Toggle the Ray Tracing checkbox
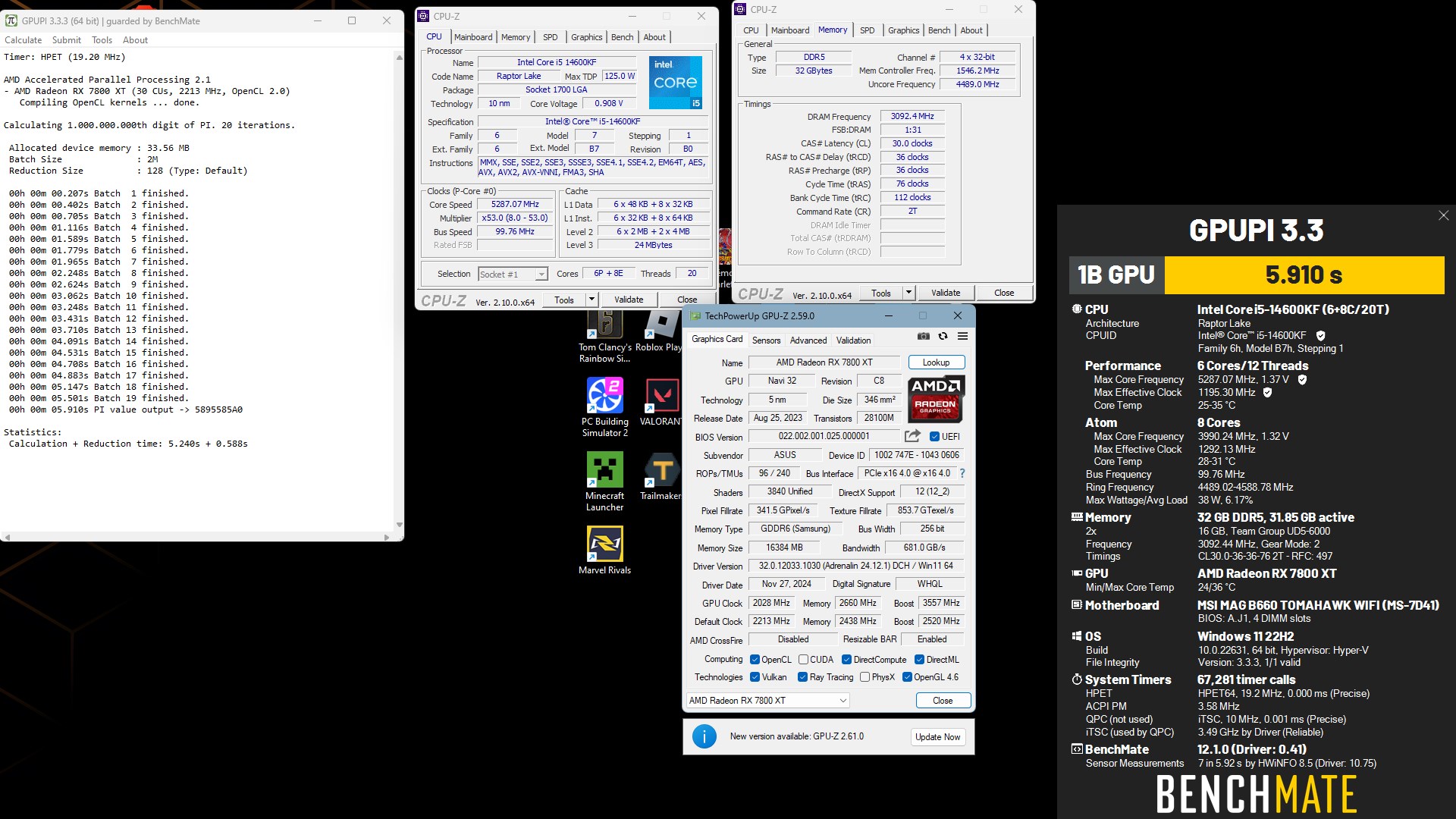Image resolution: width=1456 pixels, height=819 pixels. pyautogui.click(x=802, y=677)
